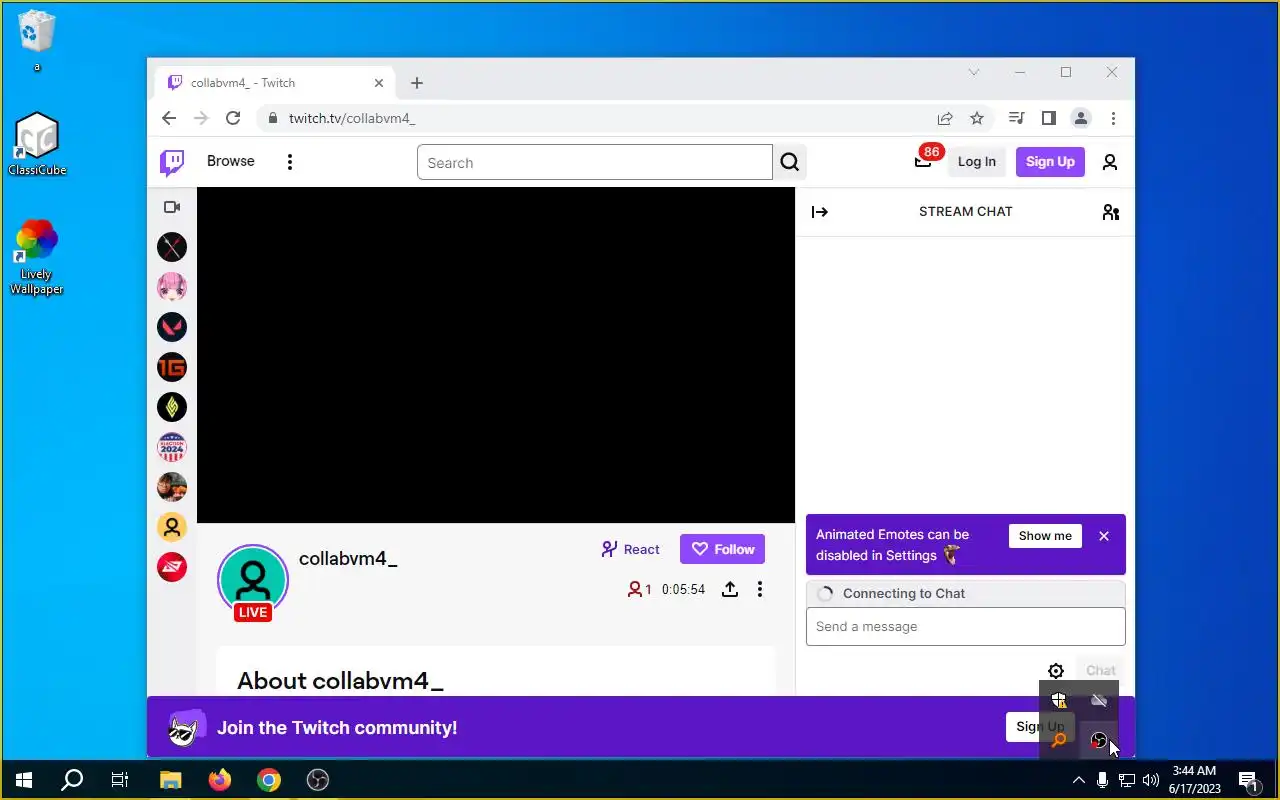The height and width of the screenshot is (800, 1280).
Task: Click the Log In button
Action: pyautogui.click(x=977, y=162)
